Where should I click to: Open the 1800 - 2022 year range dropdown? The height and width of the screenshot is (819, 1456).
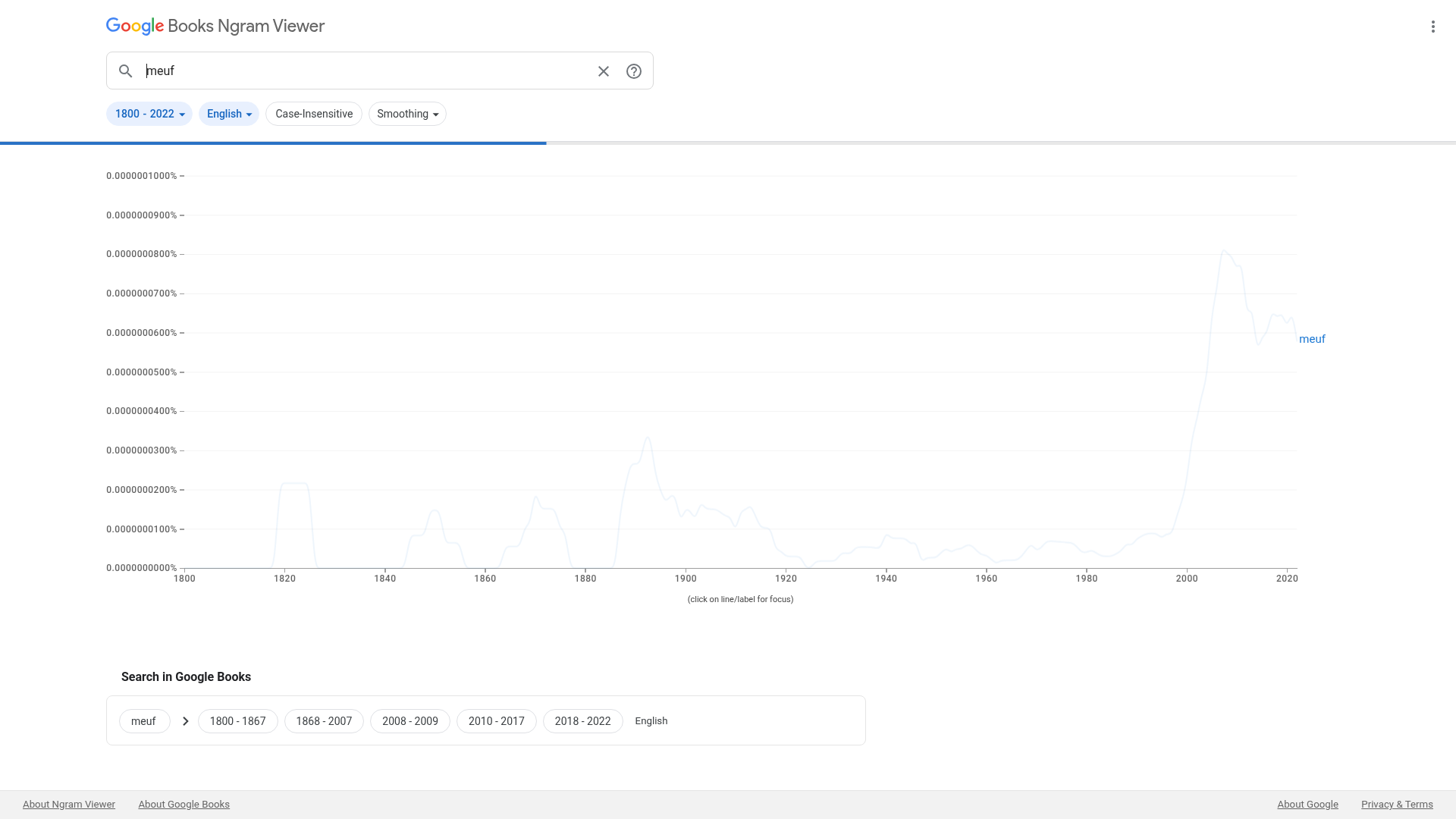point(149,114)
